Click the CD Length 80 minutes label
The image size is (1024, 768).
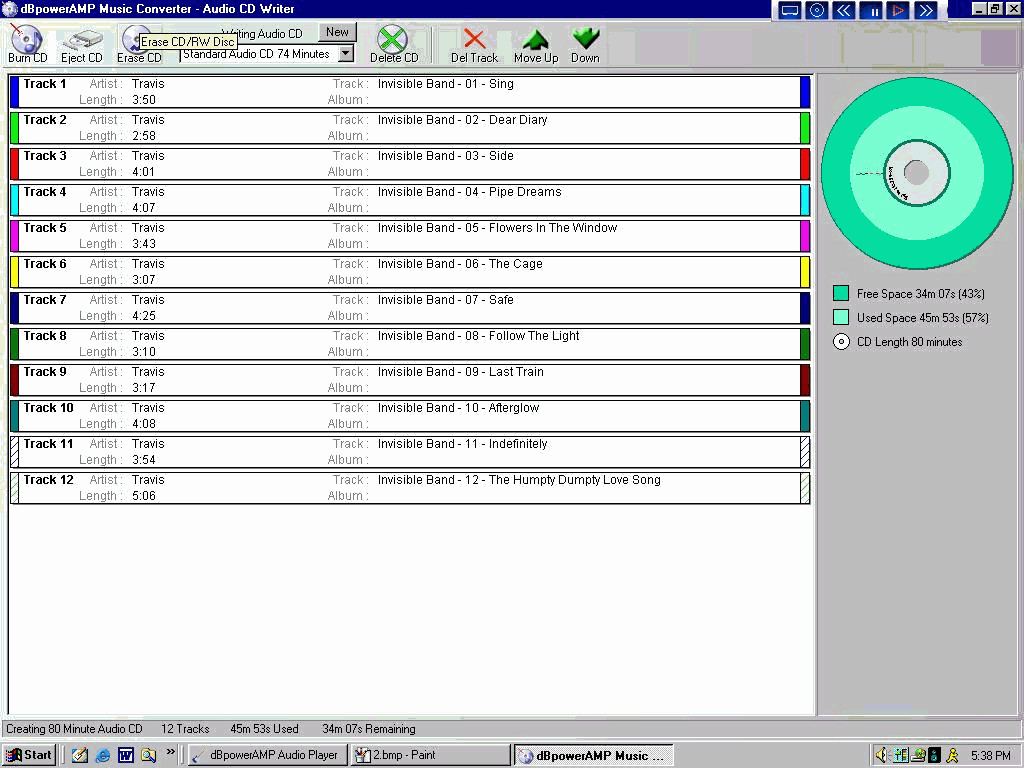[x=910, y=342]
